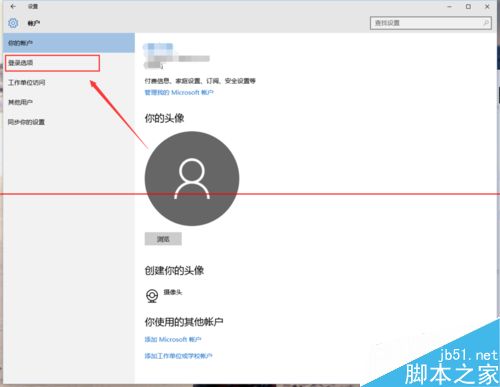Click the round profile avatar picture
This screenshot has height=387, width=500.
point(192,178)
